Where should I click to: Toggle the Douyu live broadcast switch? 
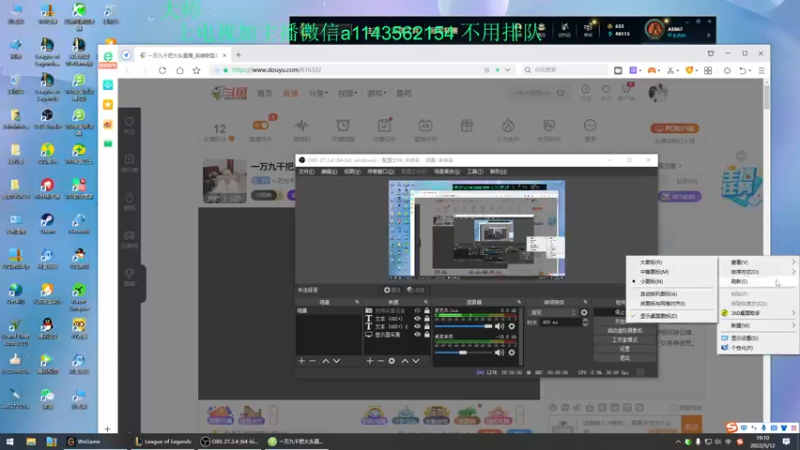260,126
